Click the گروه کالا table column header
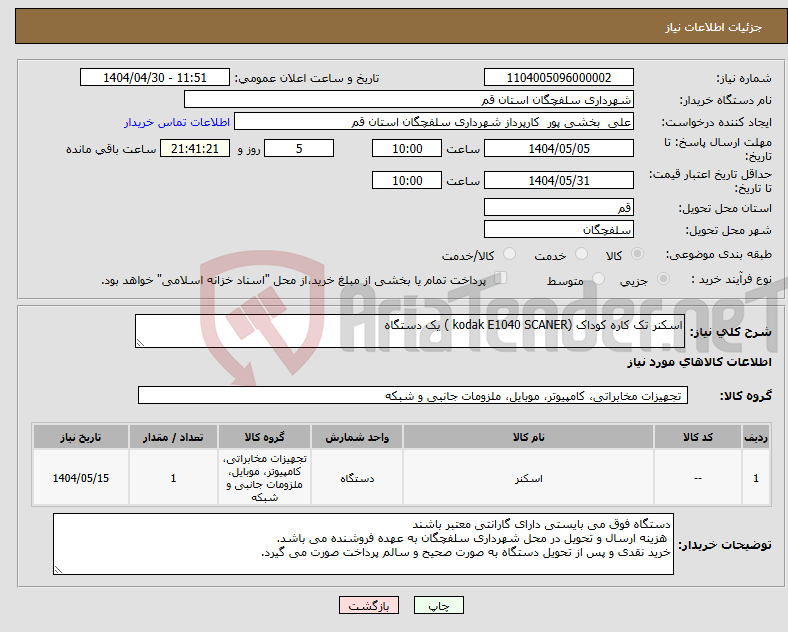 tap(264, 437)
